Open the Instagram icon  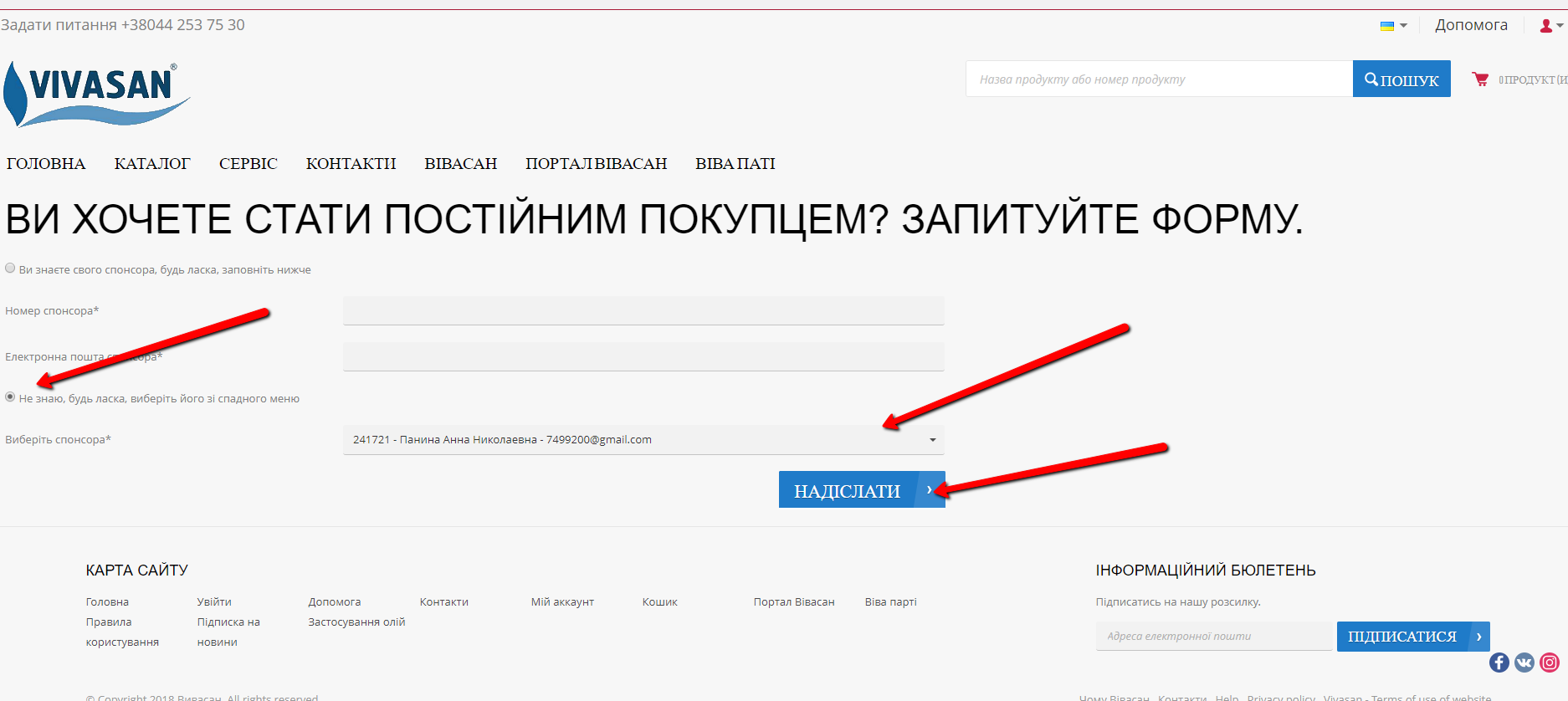(1550, 663)
